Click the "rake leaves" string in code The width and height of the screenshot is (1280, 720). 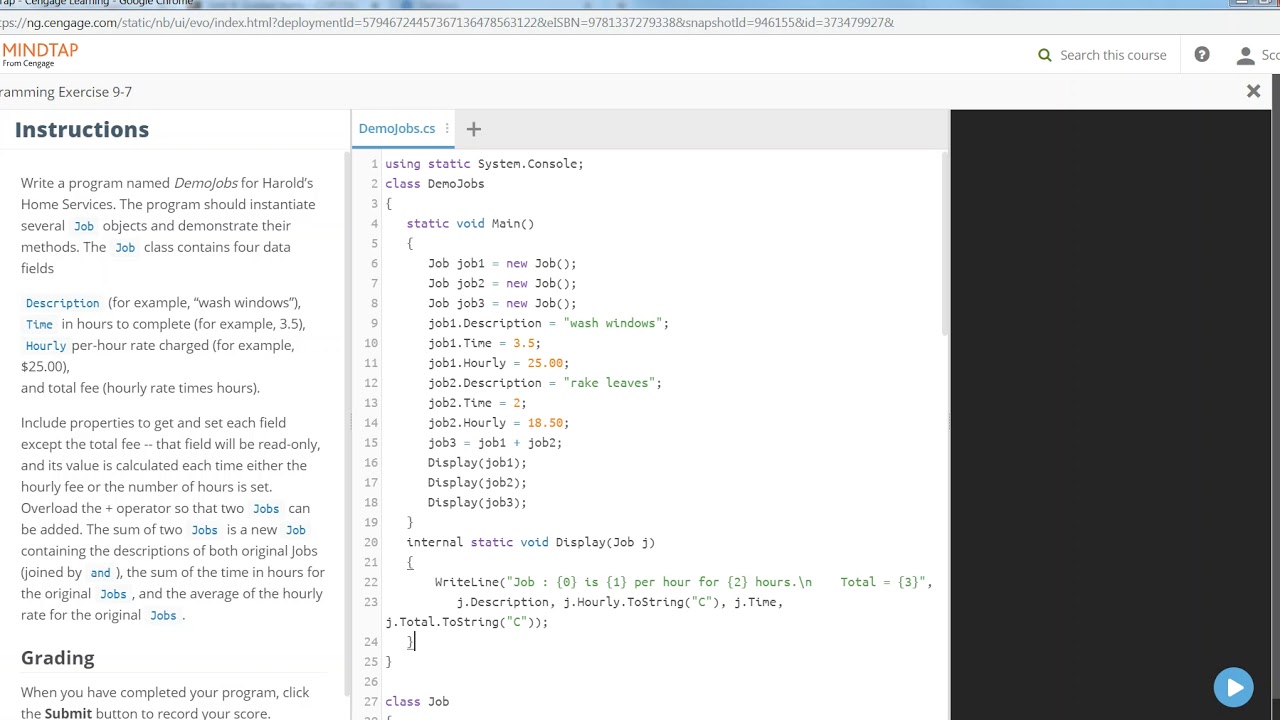609,382
